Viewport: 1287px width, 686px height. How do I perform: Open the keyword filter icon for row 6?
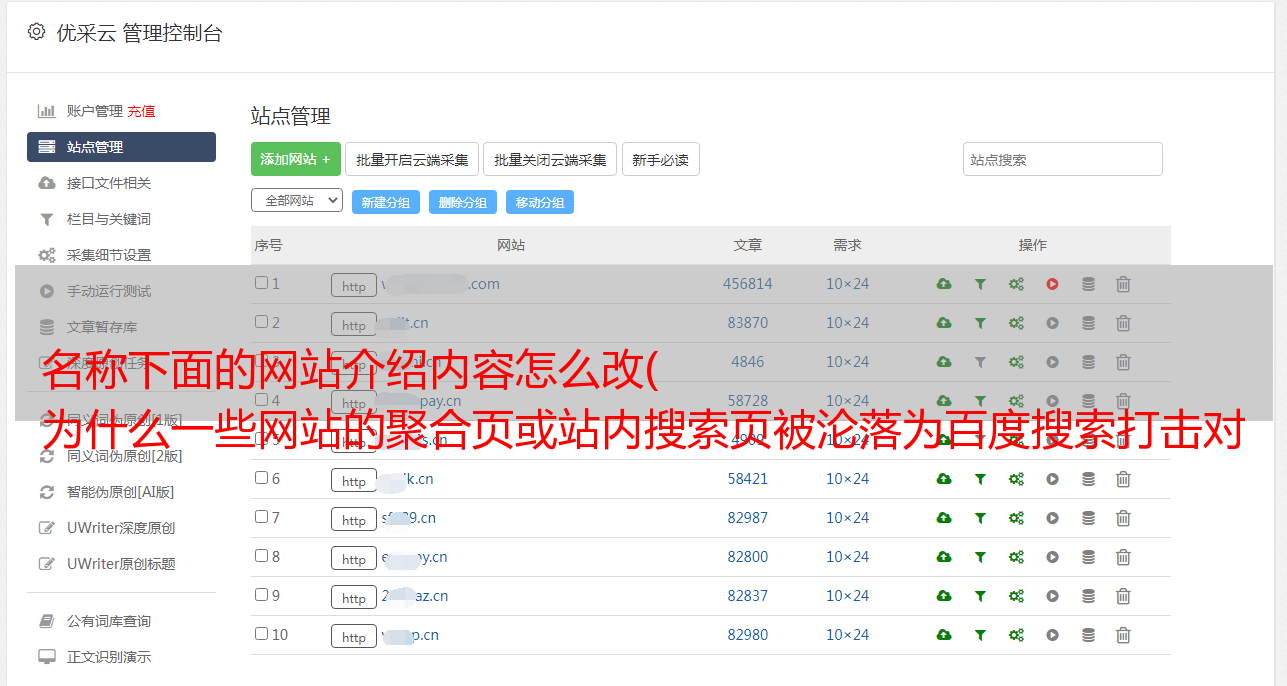click(980, 479)
